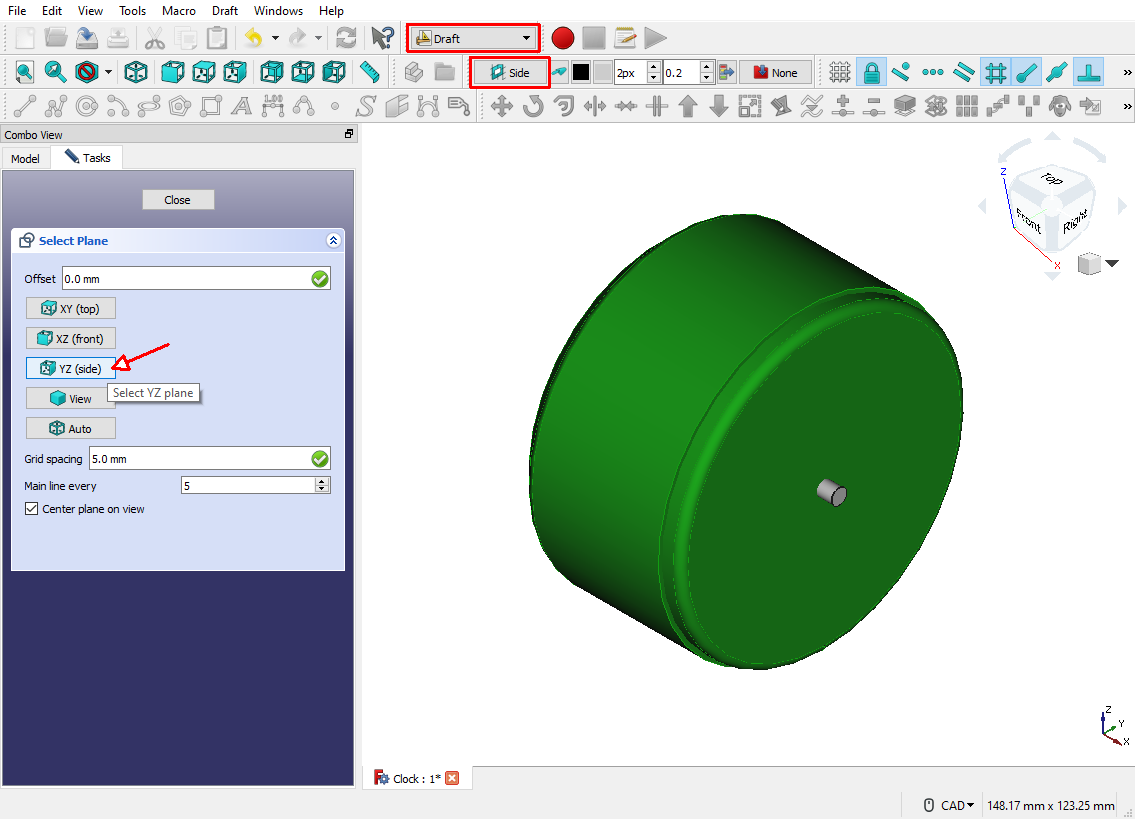Screen dimensions: 1135x819
Task: Select the Draft Text tool
Action: [x=242, y=106]
